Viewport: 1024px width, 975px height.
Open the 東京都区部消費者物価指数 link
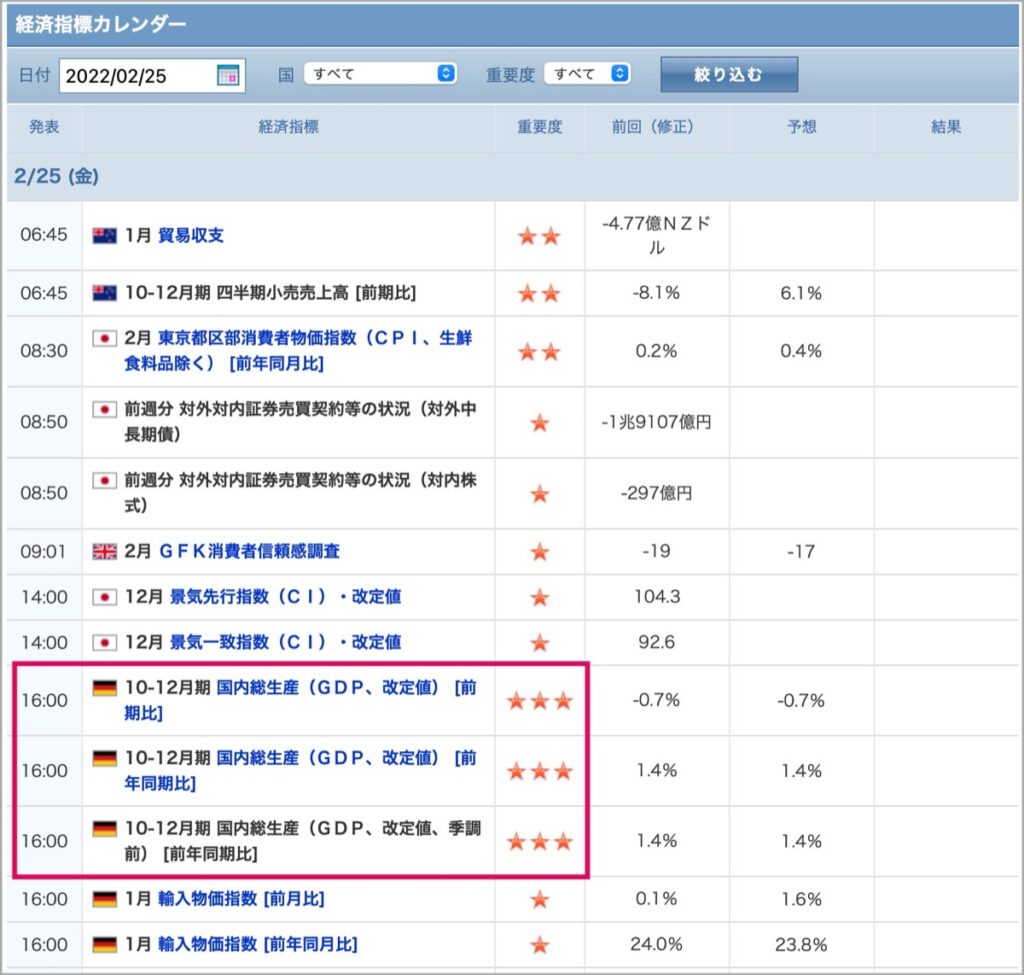pos(298,351)
